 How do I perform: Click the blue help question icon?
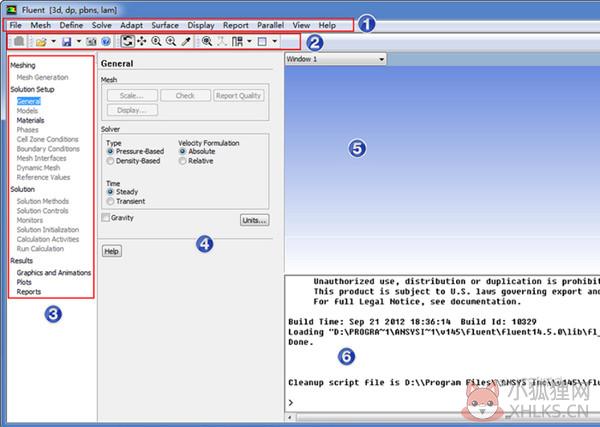[106, 41]
